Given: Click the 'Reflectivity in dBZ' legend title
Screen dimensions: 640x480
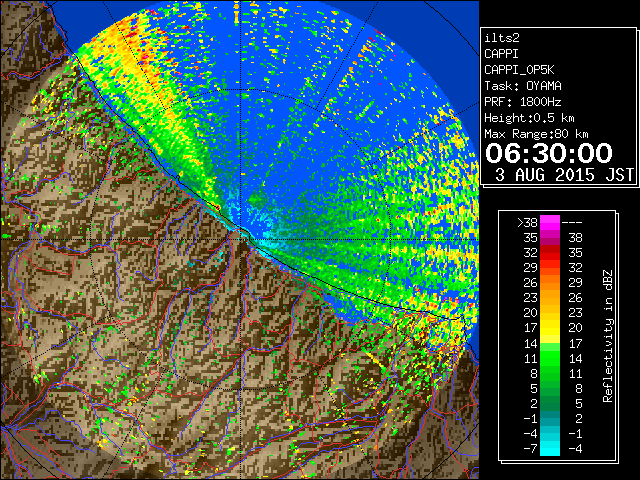Looking at the screenshot, I should pyautogui.click(x=608, y=336).
